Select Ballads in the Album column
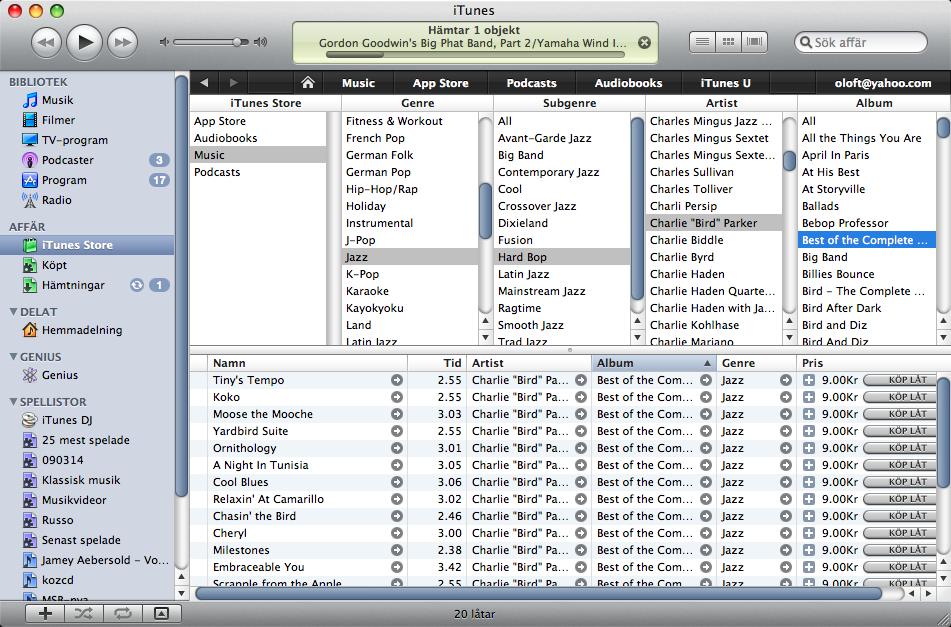Viewport: 951px width, 627px height. click(x=867, y=206)
